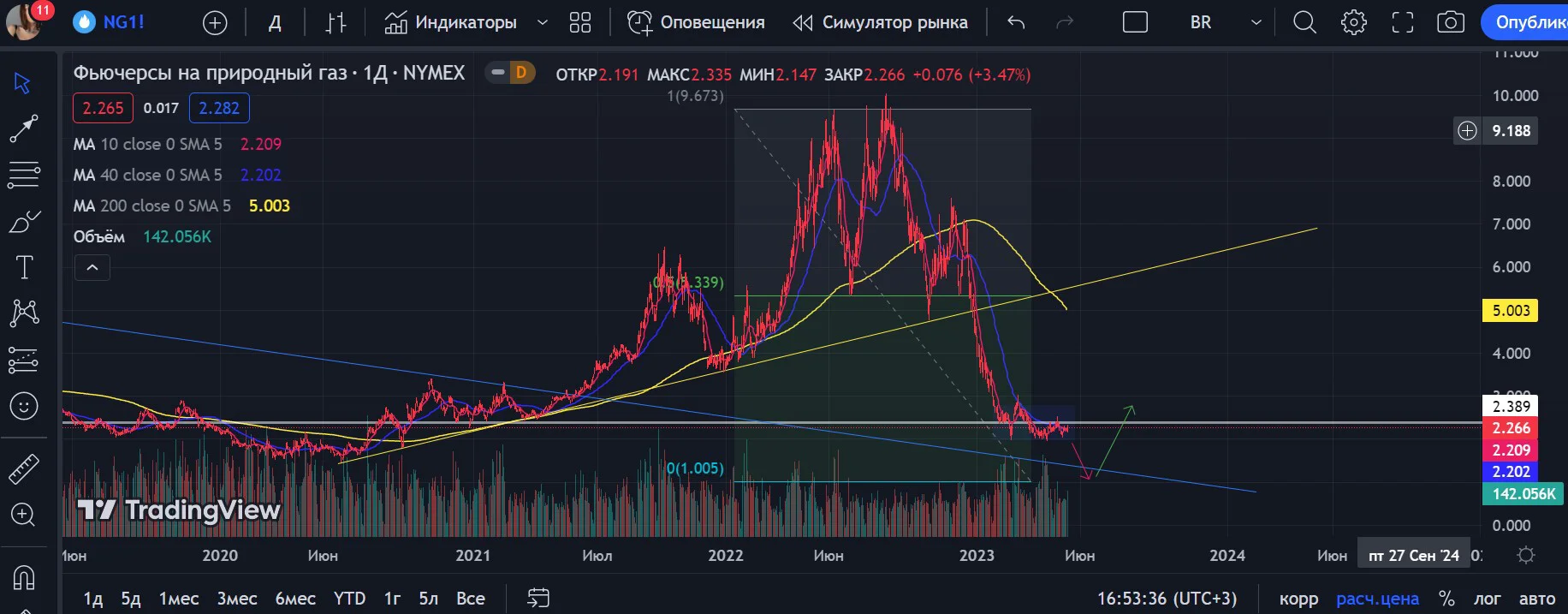Viewport: 1568px width, 614px height.
Task: Open the go to date calendar
Action: [538, 598]
